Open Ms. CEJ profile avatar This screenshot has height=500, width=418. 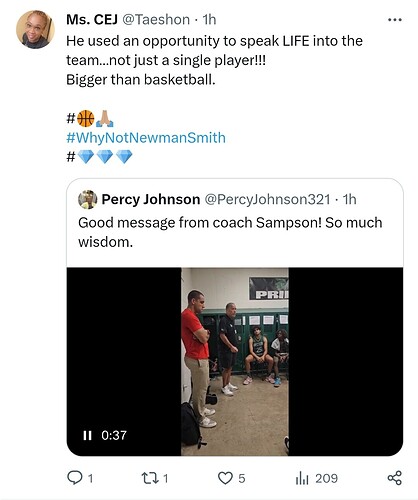35,29
